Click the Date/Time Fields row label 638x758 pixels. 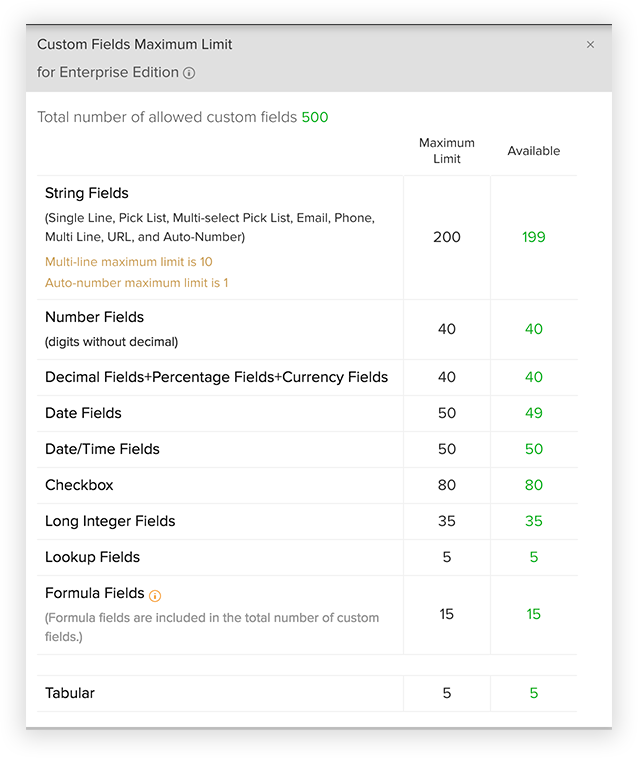click(102, 449)
